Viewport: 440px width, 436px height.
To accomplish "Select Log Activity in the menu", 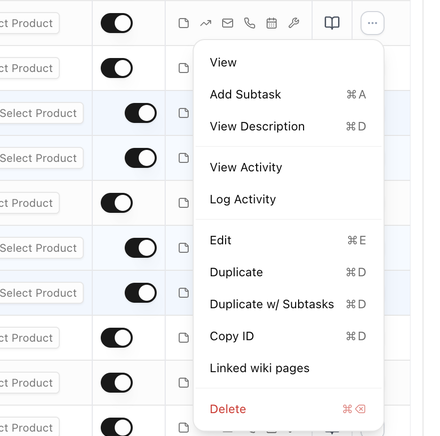I will 289,199.
